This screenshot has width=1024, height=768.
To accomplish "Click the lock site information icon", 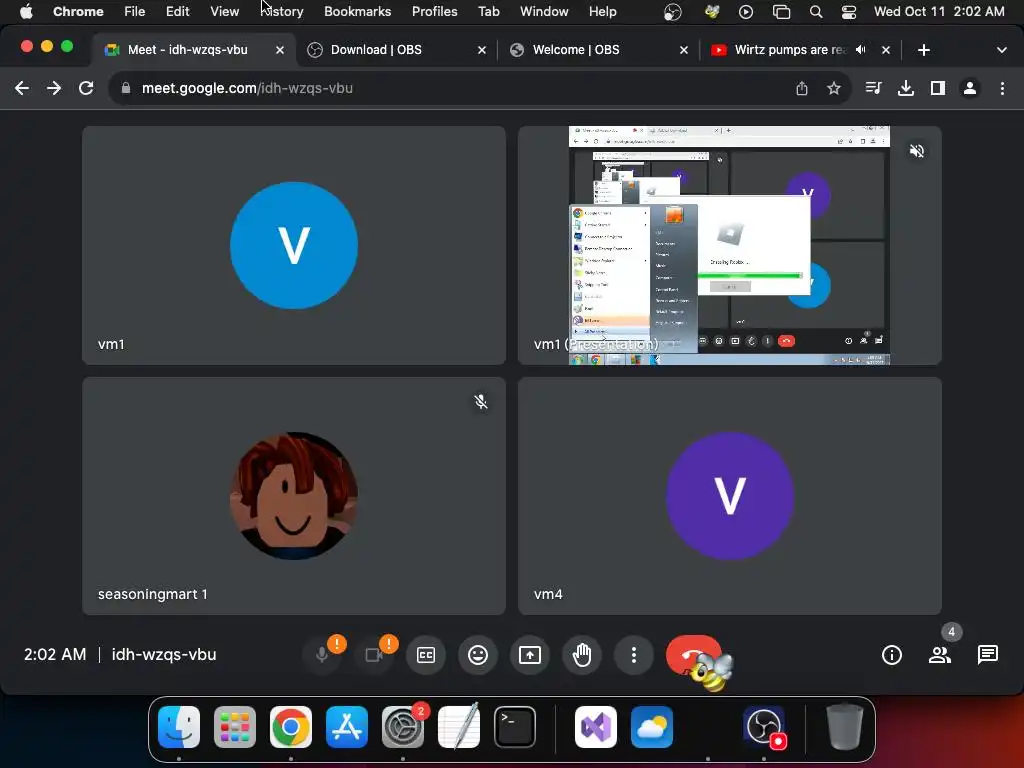I will point(126,88).
